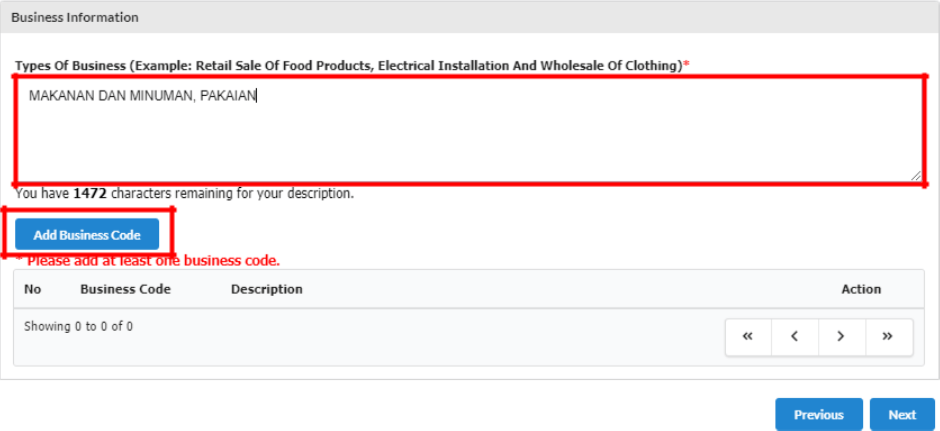Image resolution: width=940 pixels, height=431 pixels.
Task: Go to previous page of table results
Action: click(x=795, y=337)
